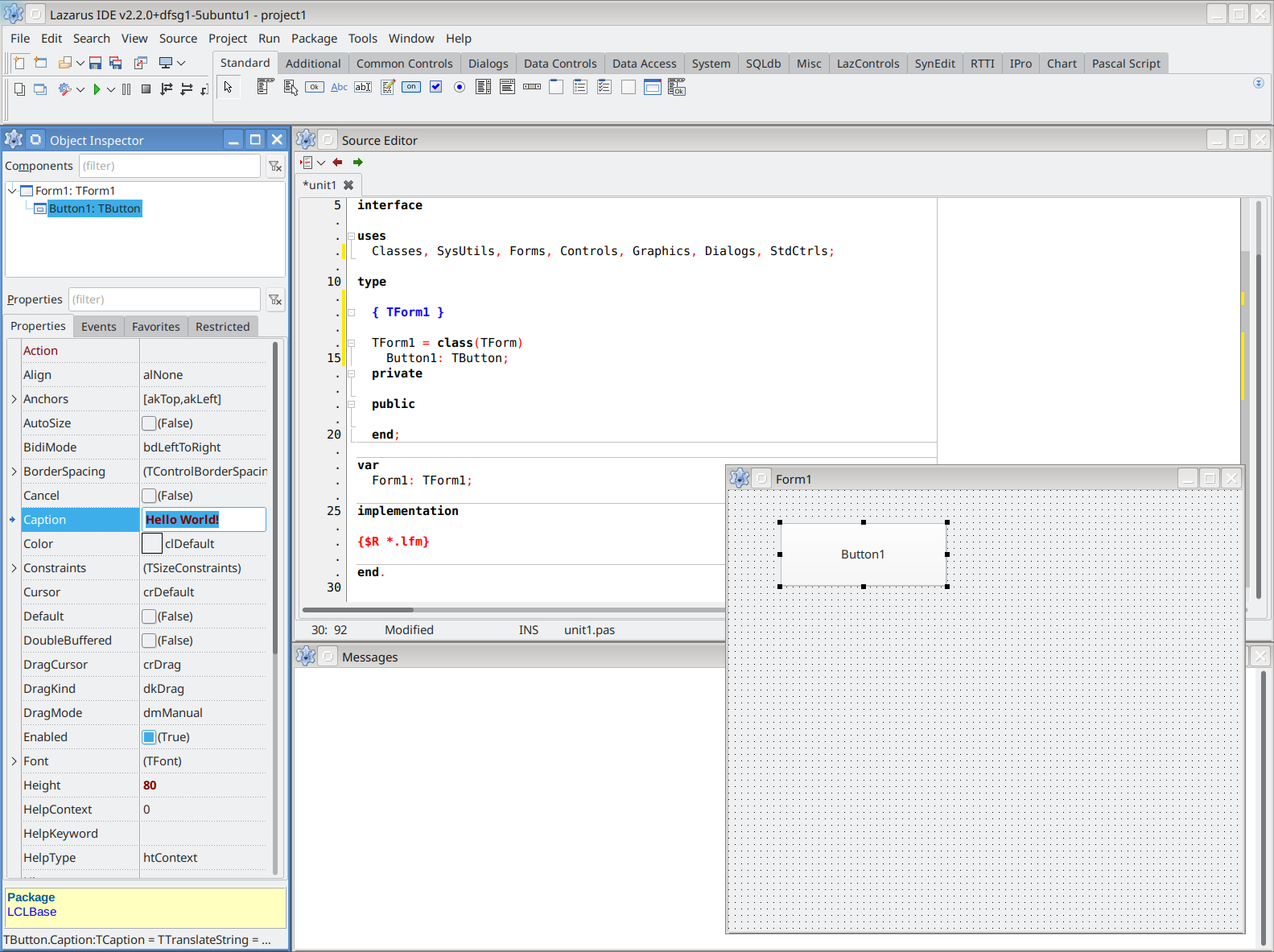Click the Step Over debug icon
The width and height of the screenshot is (1274, 952).
coord(187,89)
